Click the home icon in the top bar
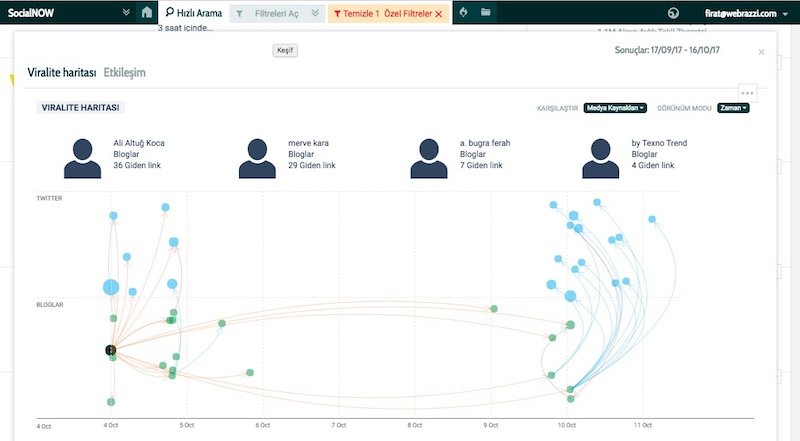 click(x=147, y=13)
